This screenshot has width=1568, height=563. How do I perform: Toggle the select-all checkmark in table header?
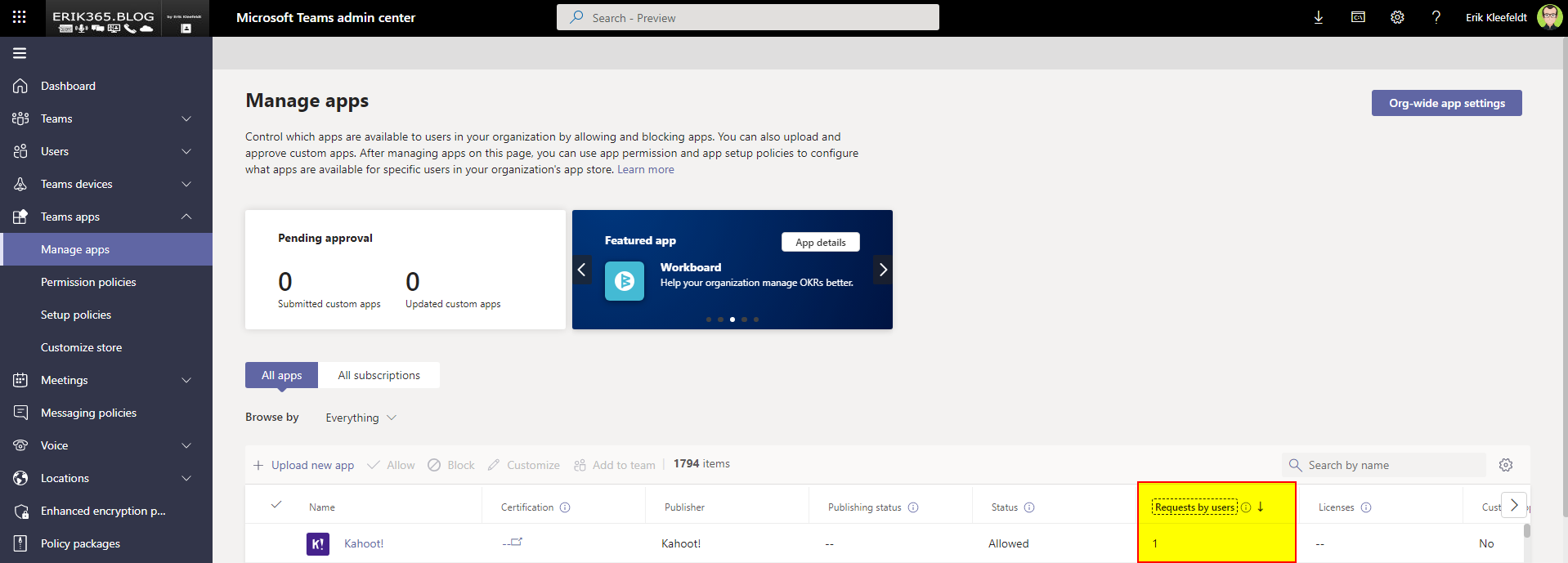pyautogui.click(x=276, y=505)
